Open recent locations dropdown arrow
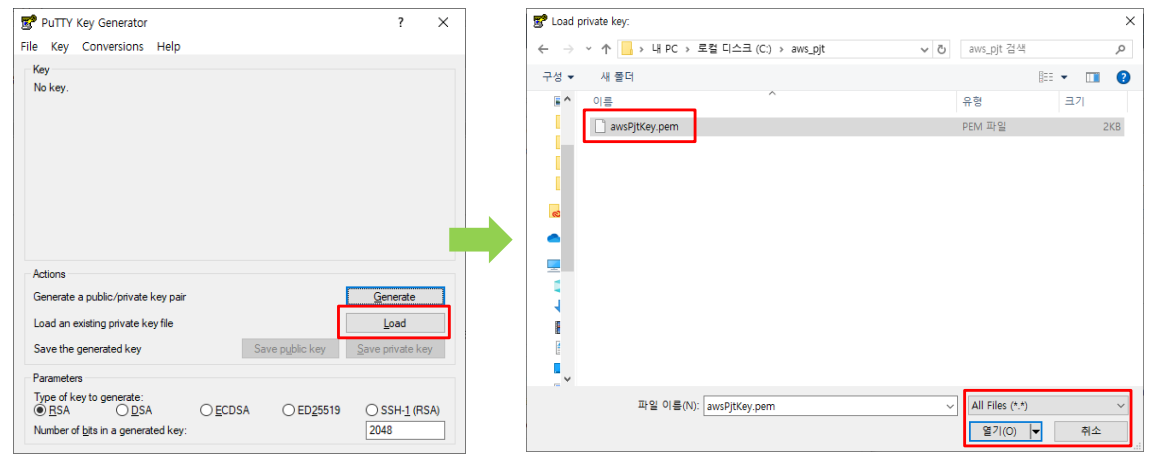 tap(588, 49)
